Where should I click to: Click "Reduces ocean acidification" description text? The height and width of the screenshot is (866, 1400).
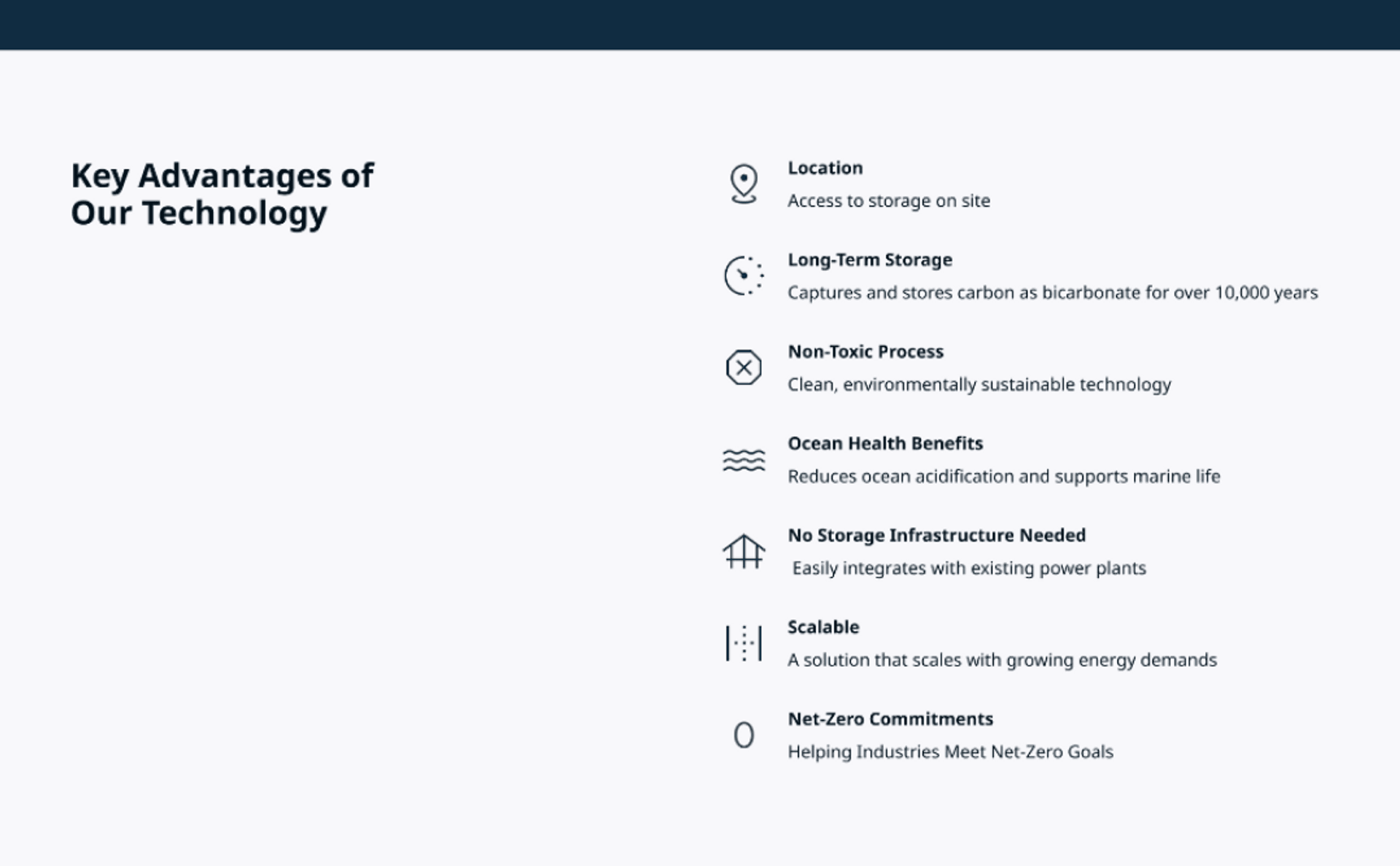point(1003,476)
